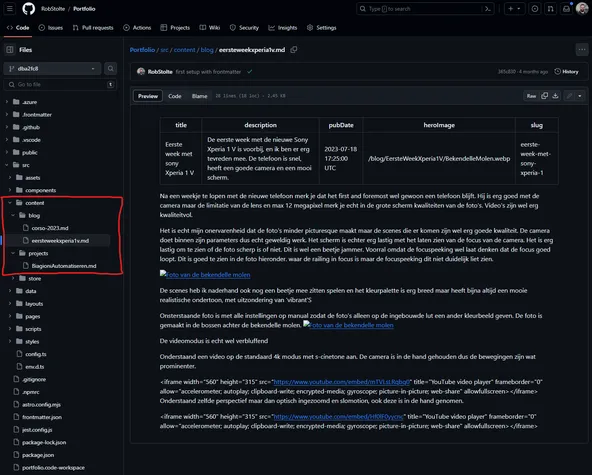Screen dimensions: 592x475
Task: Open the Projects tab
Action: (x=175, y=28)
